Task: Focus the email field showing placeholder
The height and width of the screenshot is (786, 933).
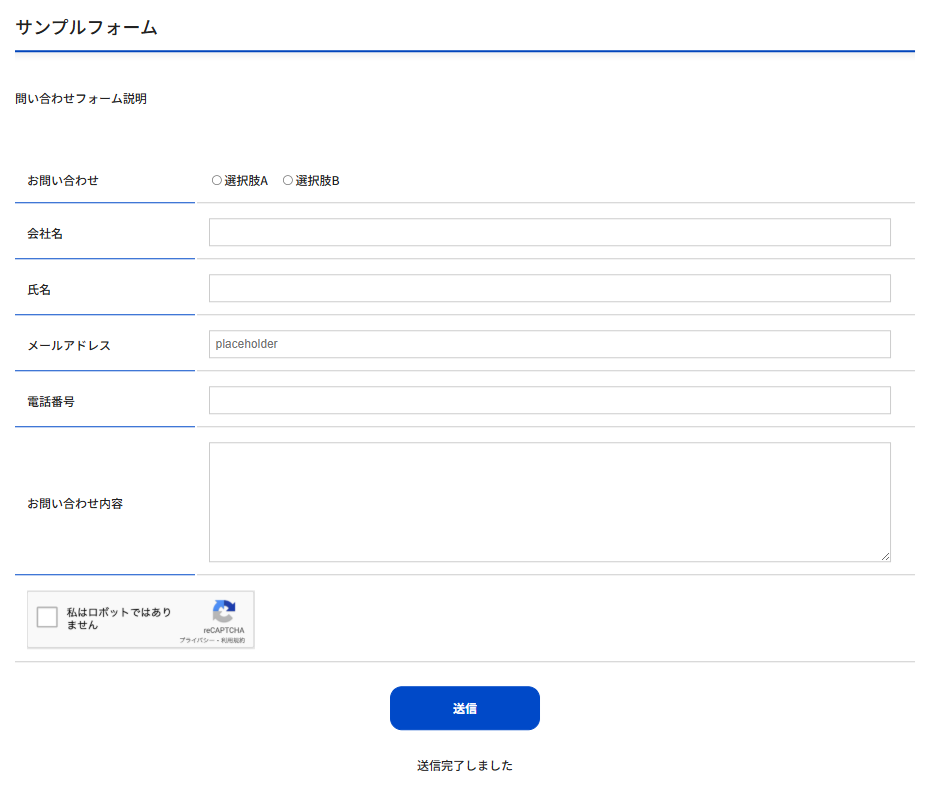Action: pos(549,344)
